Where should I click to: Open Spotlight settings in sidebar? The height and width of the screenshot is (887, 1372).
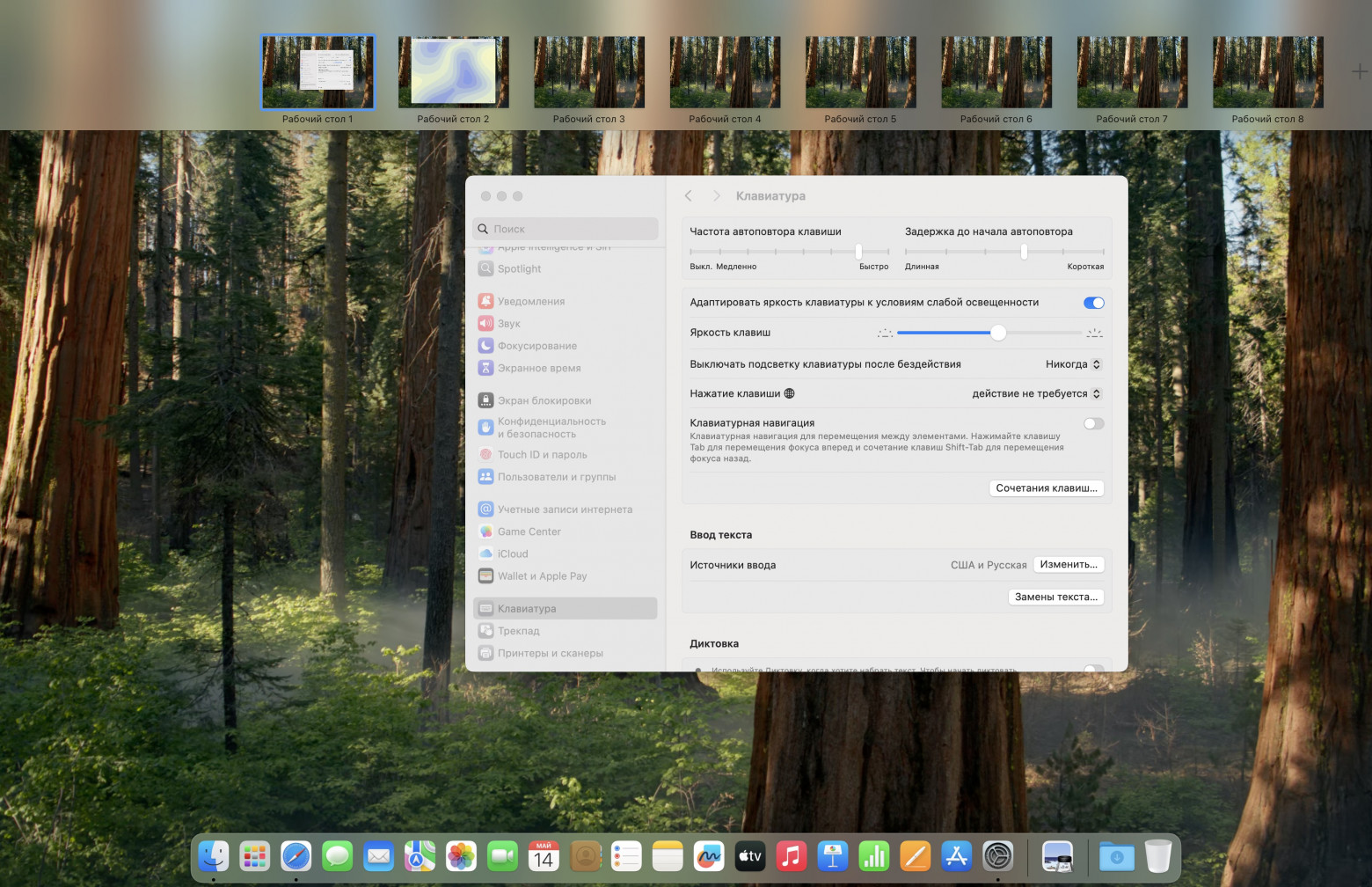click(519, 268)
